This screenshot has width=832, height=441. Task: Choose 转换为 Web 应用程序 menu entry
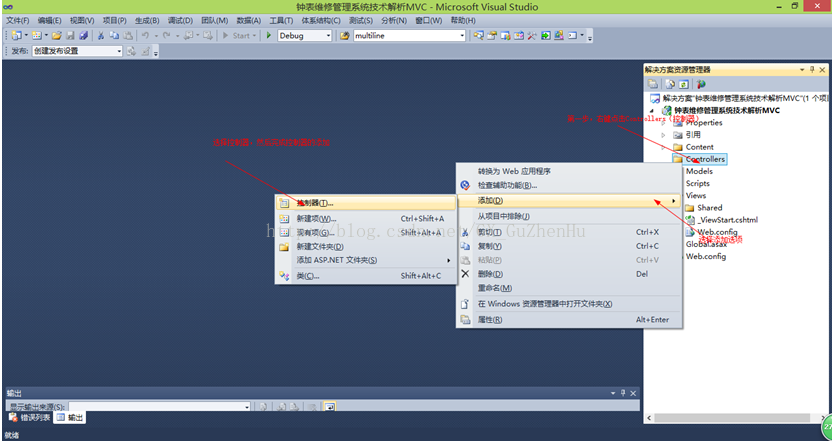569,171
